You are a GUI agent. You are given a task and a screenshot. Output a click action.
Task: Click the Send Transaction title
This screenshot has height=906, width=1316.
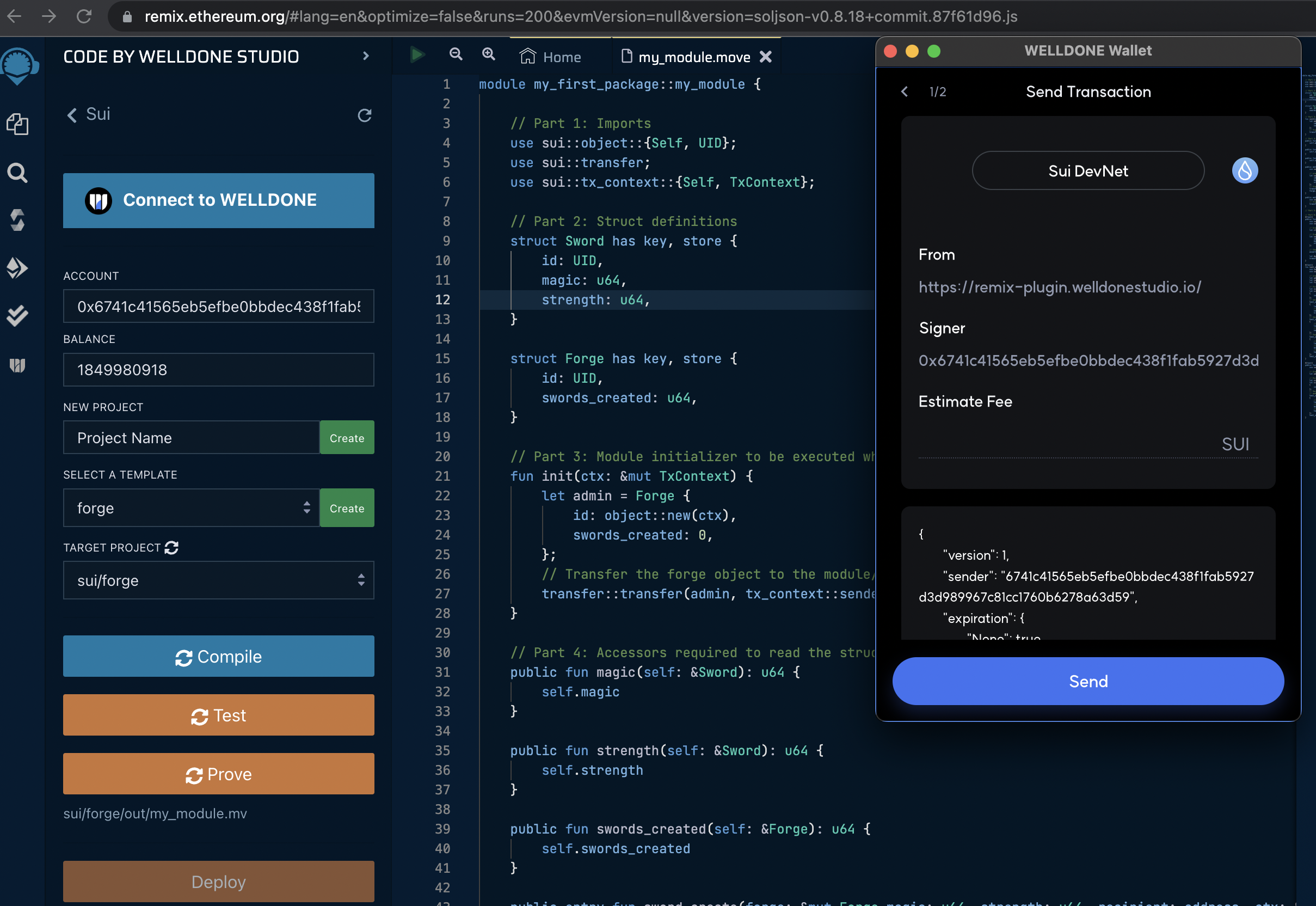click(1088, 91)
